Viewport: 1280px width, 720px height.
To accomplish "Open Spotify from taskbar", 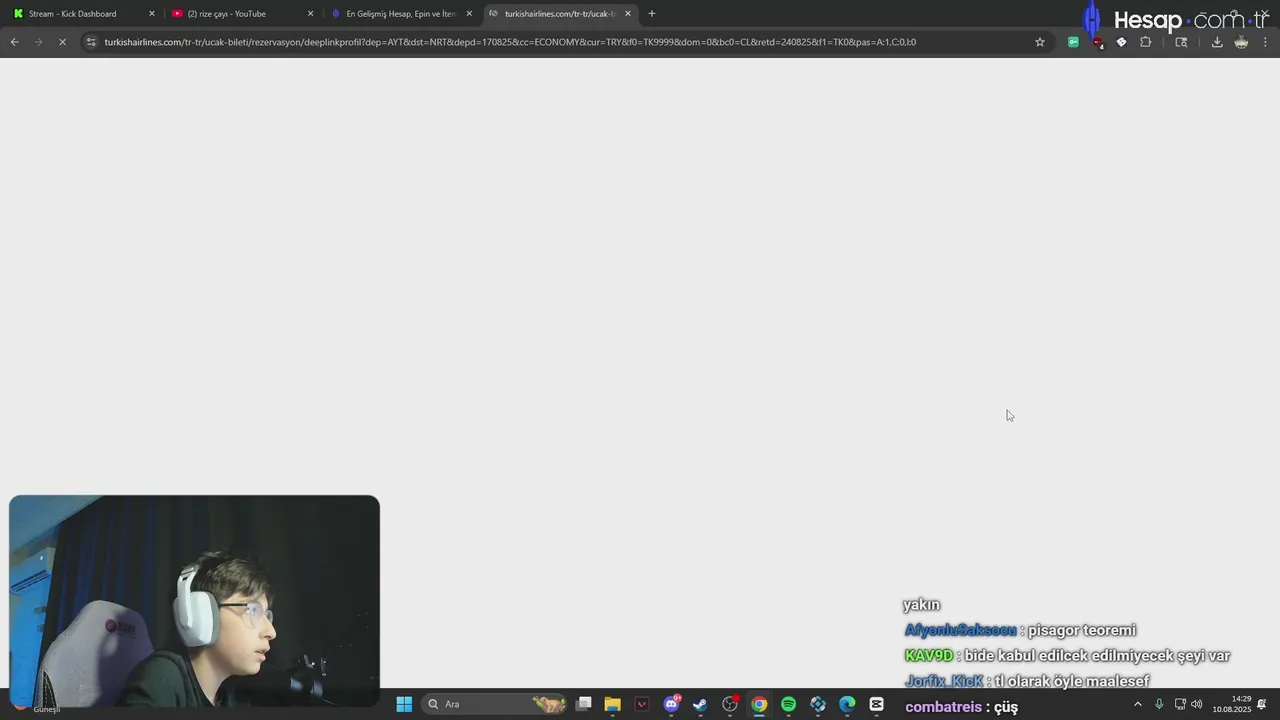I will pyautogui.click(x=788, y=704).
